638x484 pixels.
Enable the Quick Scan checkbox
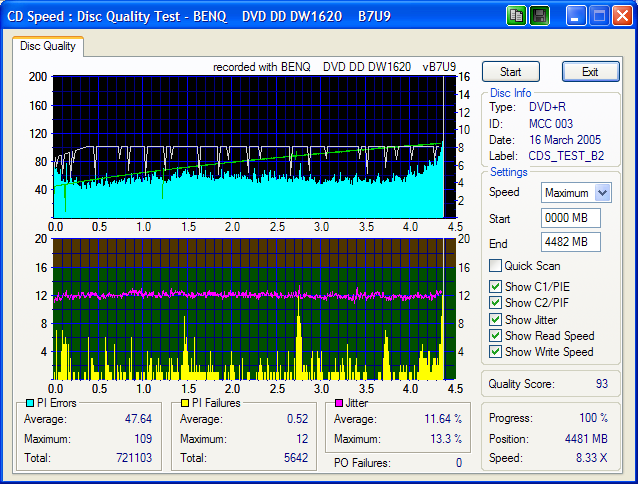click(x=495, y=266)
